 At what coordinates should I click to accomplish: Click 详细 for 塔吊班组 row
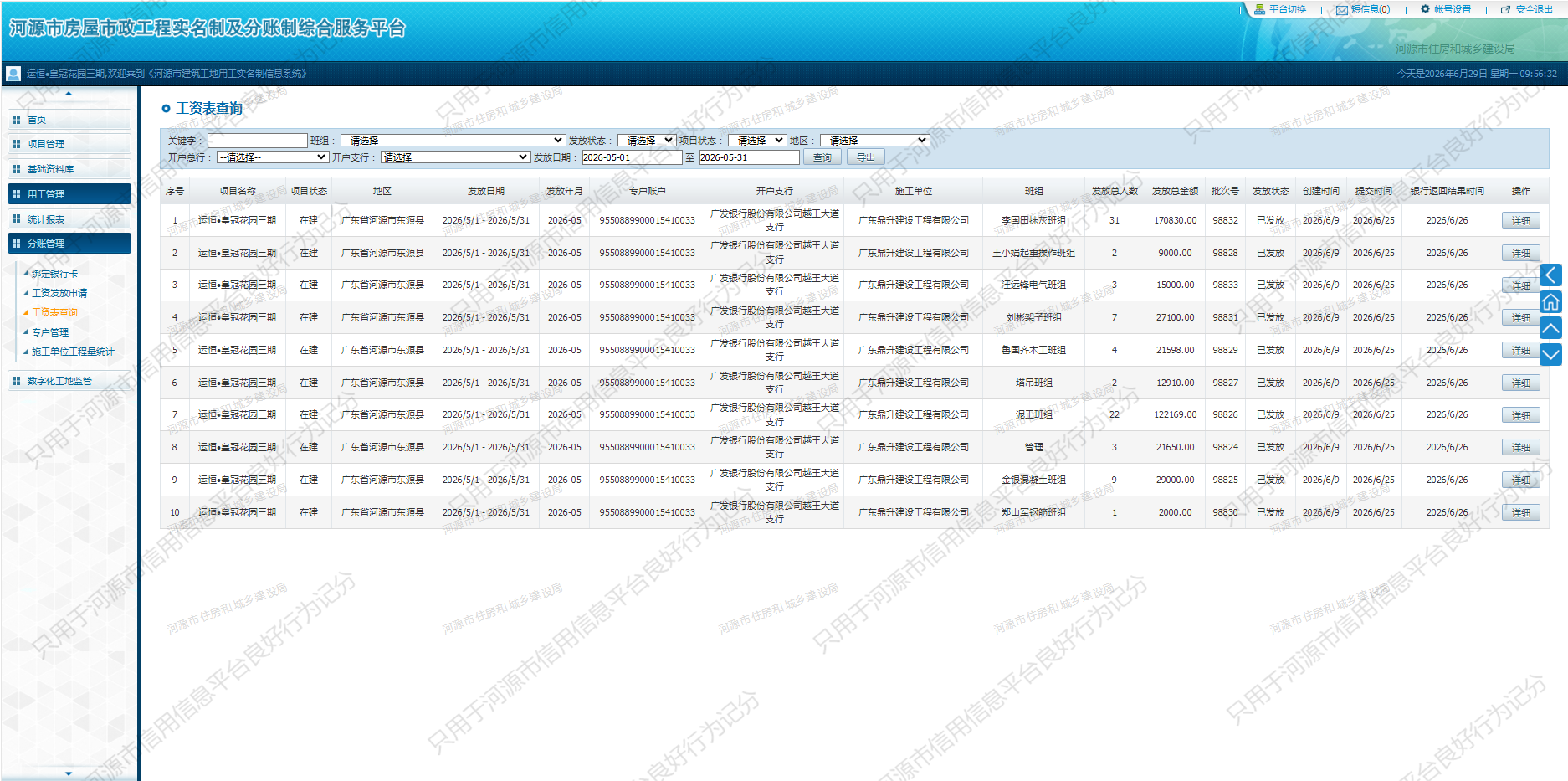1521,383
